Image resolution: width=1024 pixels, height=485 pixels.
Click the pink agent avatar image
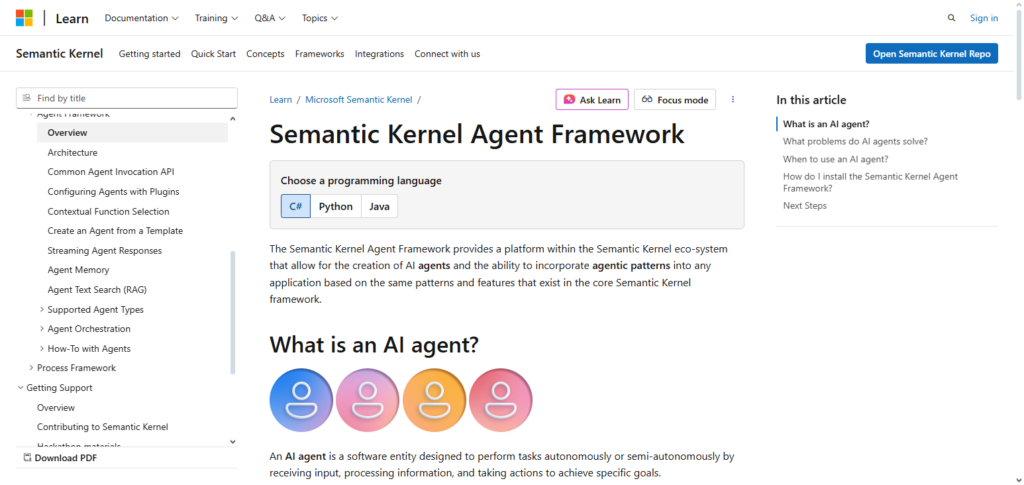click(x=368, y=400)
